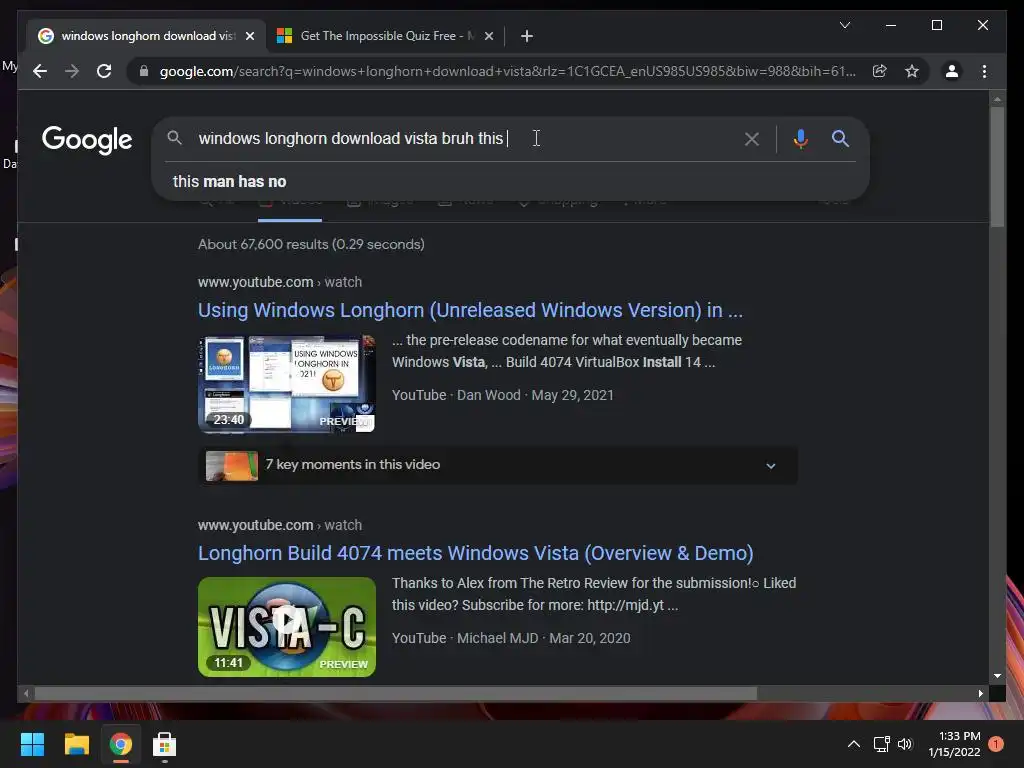Viewport: 1024px width, 768px height.
Task: Open Chrome three-dot menu
Action: click(984, 71)
